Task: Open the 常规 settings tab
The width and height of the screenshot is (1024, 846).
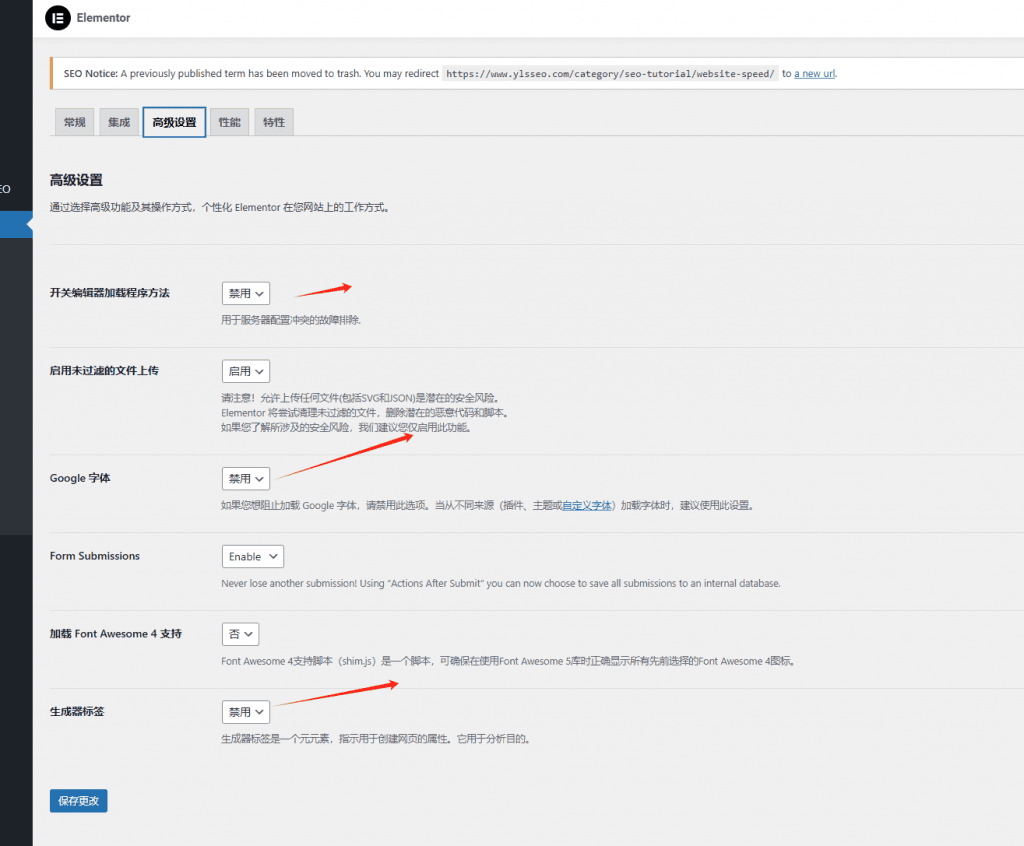Action: [74, 122]
